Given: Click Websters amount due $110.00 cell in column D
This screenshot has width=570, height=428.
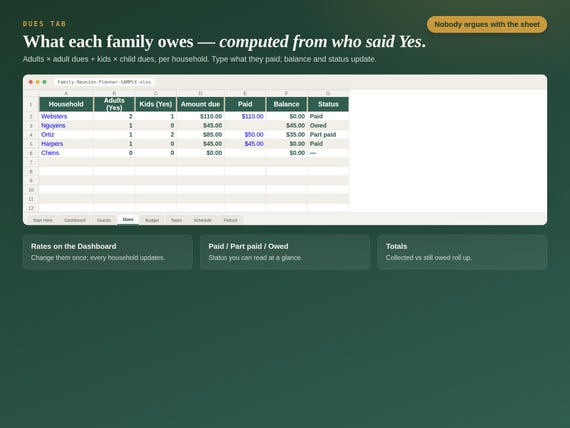Looking at the screenshot, I should pyautogui.click(x=200, y=116).
